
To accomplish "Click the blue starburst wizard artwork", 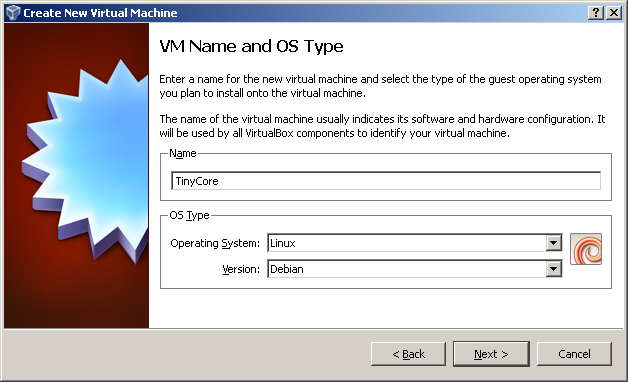I will 85,160.
